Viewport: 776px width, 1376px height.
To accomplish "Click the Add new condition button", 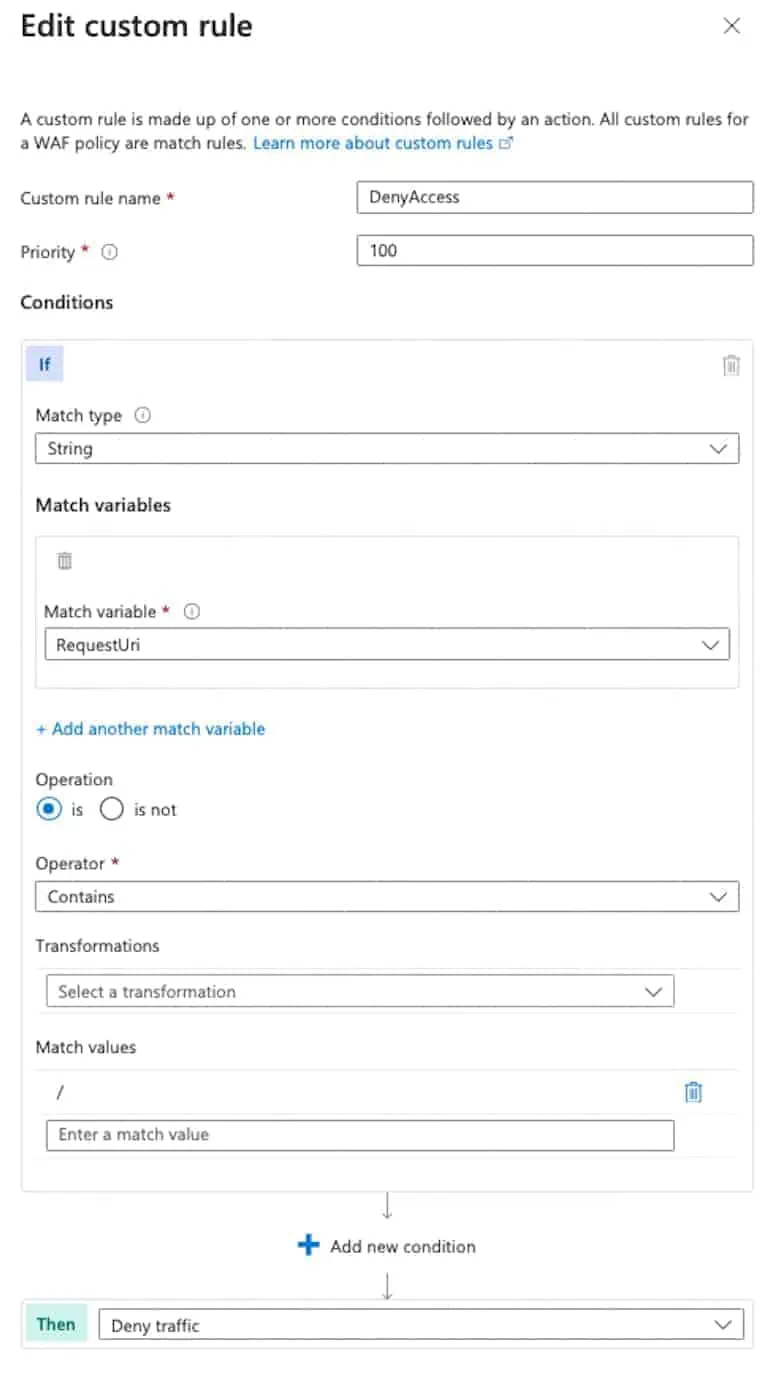I will click(x=402, y=1246).
